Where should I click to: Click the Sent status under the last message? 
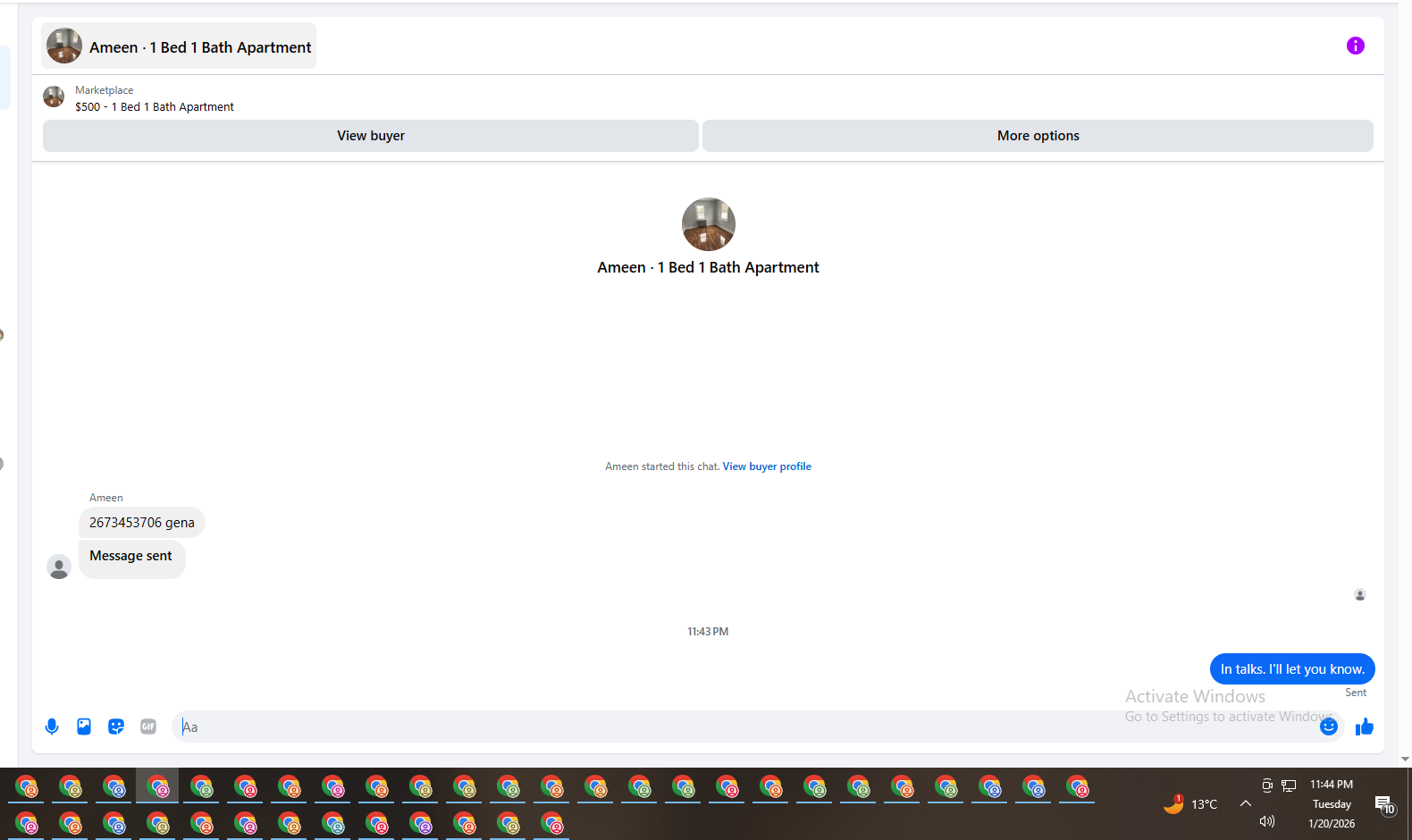(x=1356, y=693)
